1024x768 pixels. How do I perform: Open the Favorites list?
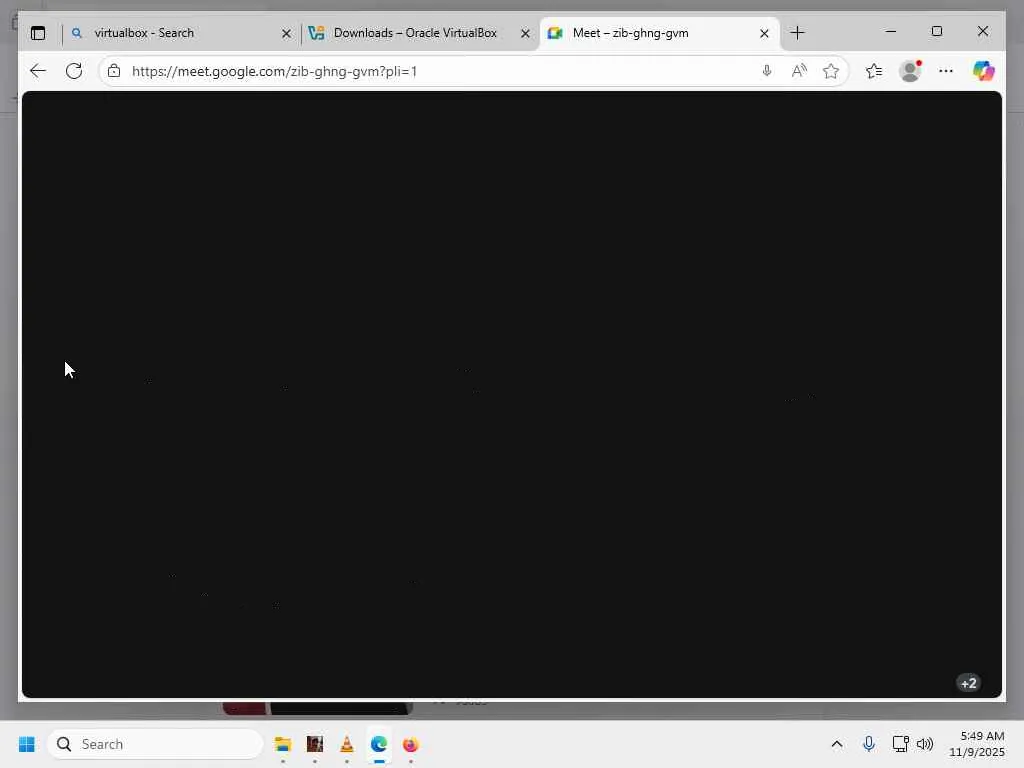[874, 71]
